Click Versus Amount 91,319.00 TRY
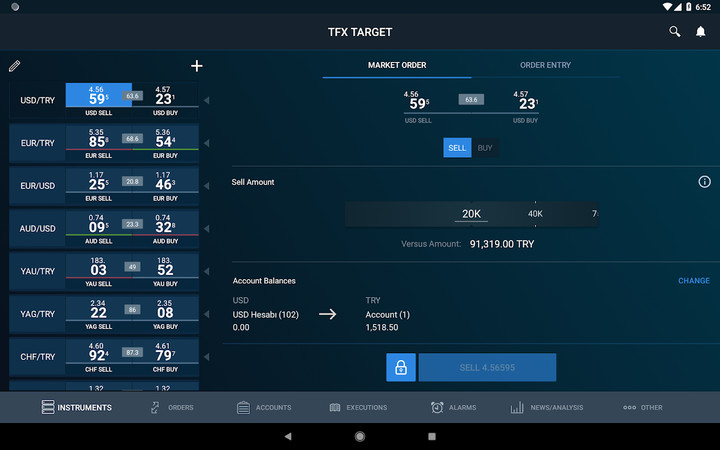Viewport: 720px width, 450px height. [467, 244]
